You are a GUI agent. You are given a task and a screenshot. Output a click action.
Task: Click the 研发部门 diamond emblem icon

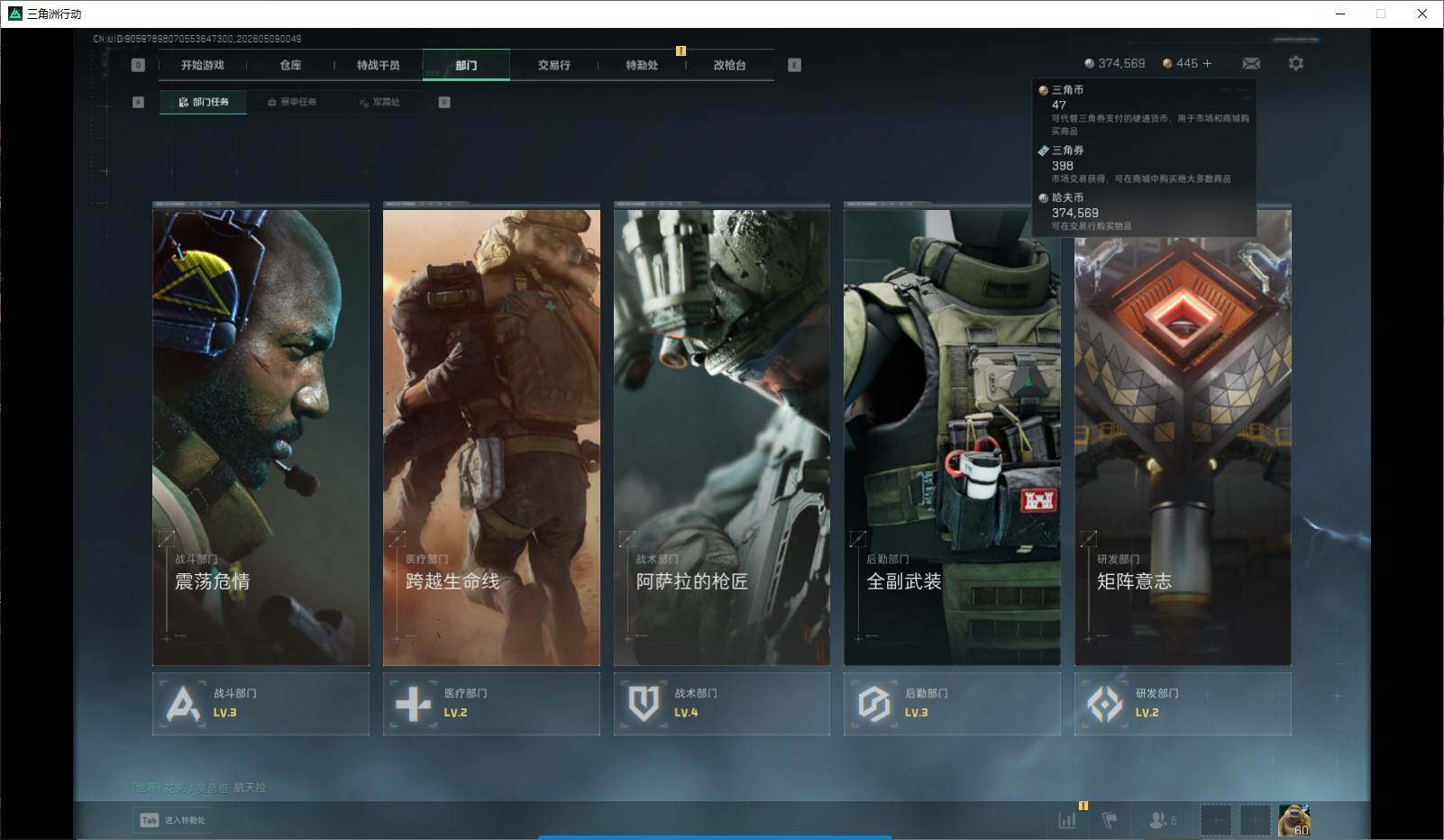pyautogui.click(x=1105, y=704)
